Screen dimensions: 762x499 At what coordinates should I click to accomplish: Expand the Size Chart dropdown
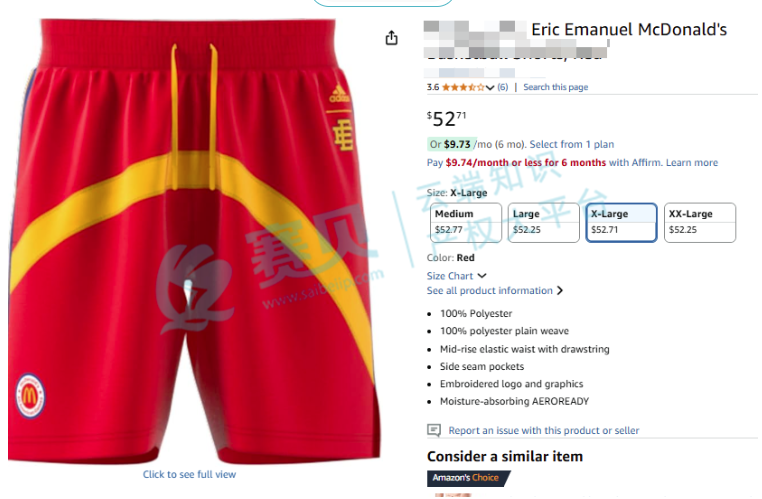pyautogui.click(x=456, y=276)
